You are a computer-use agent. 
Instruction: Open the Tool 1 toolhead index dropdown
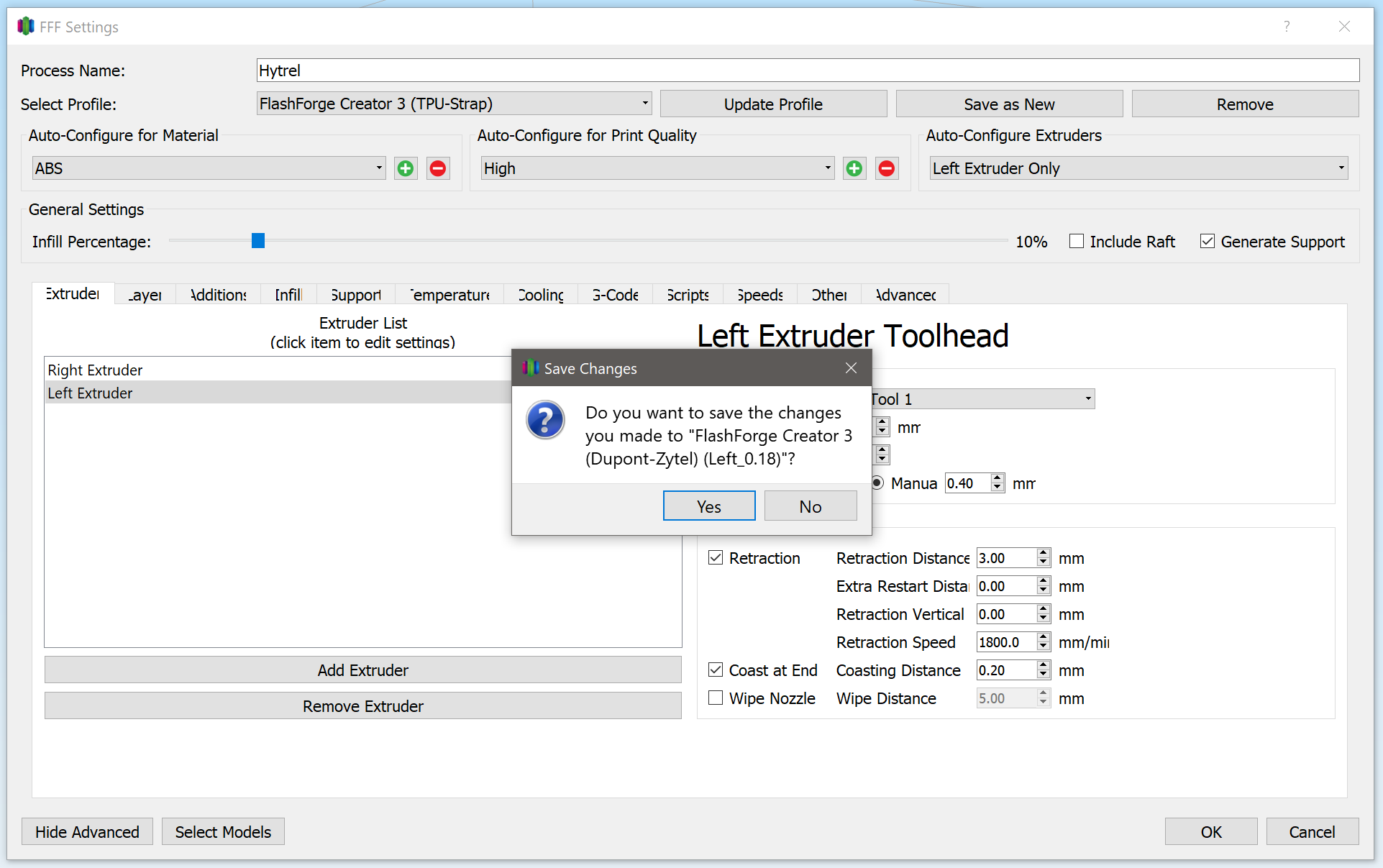pos(982,399)
